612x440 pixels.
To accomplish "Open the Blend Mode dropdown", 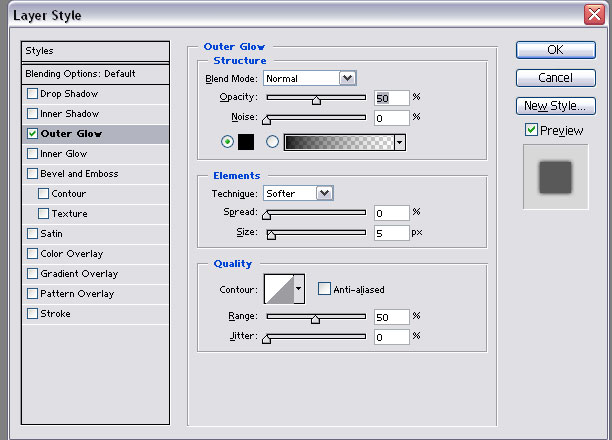I will (x=347, y=78).
